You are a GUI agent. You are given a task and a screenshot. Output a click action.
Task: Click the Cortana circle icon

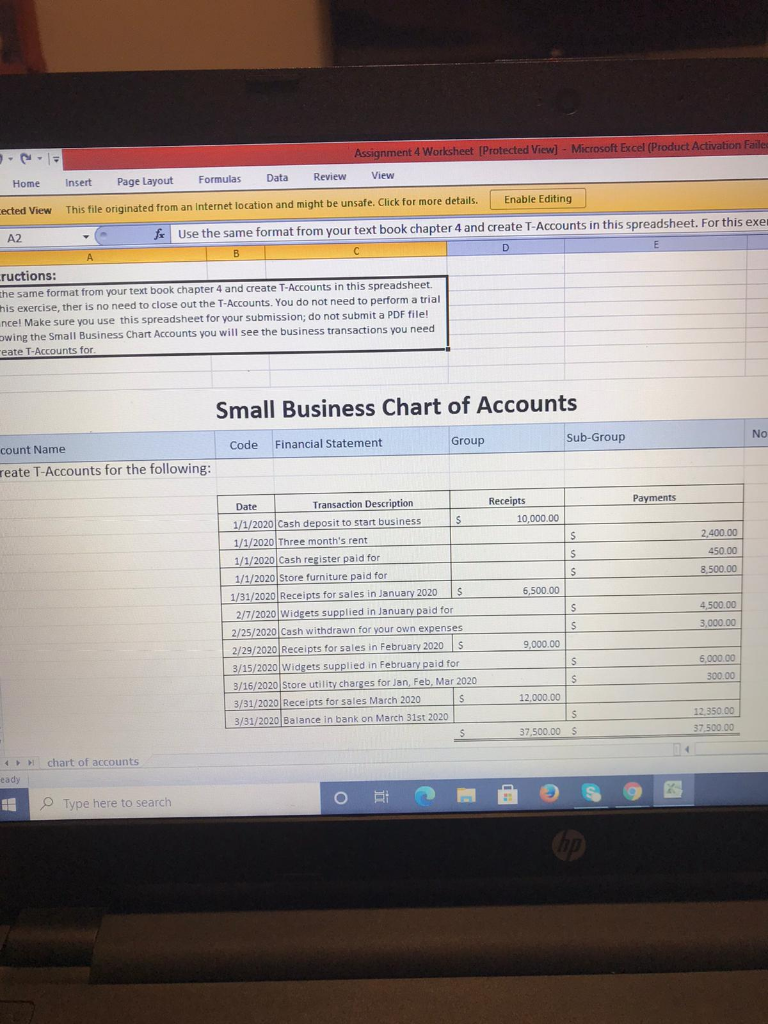pyautogui.click(x=340, y=798)
